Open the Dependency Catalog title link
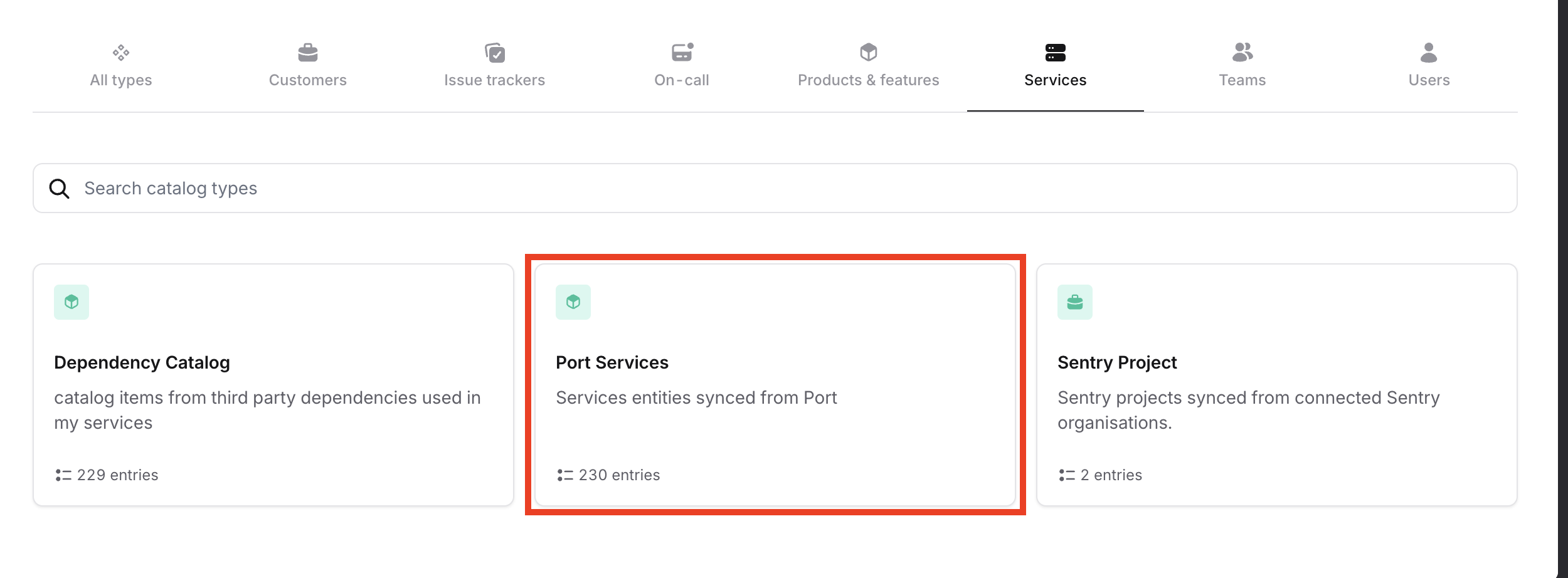 pyautogui.click(x=142, y=362)
